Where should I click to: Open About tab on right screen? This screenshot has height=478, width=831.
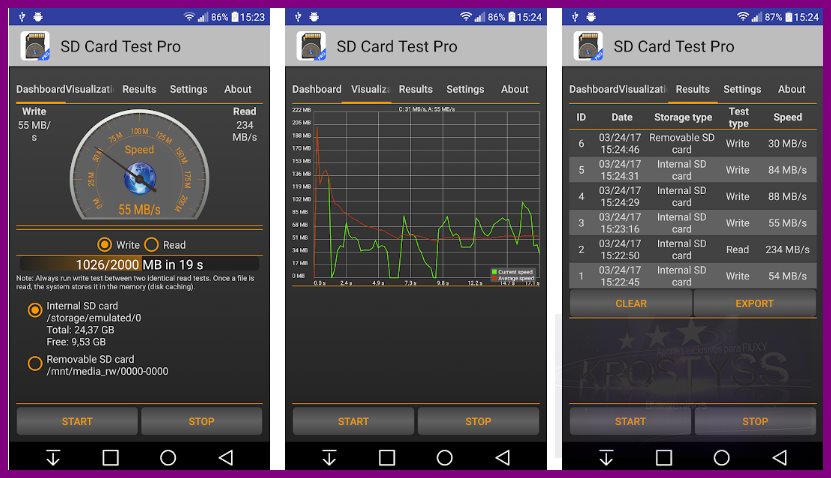792,89
